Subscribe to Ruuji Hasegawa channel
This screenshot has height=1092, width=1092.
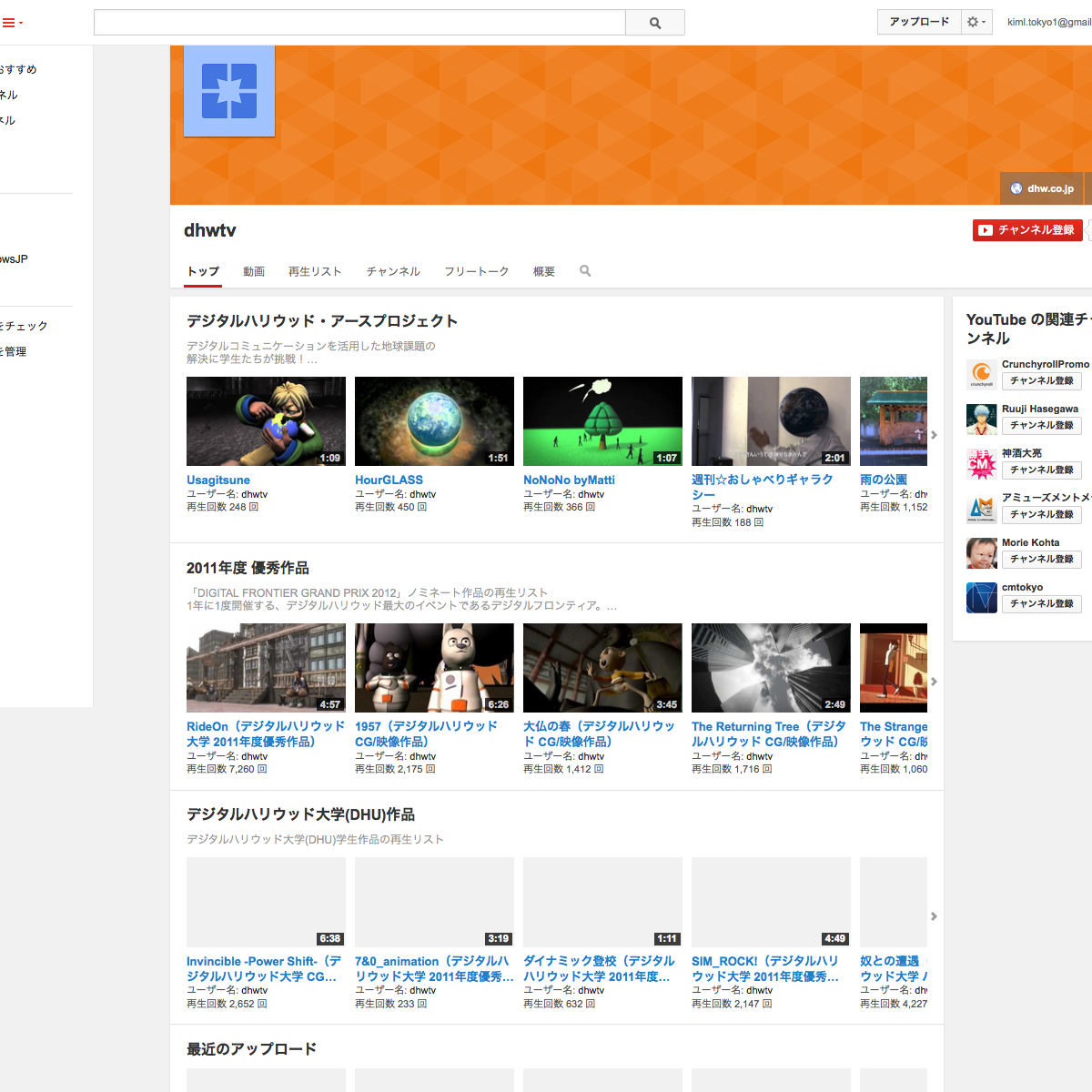click(1042, 425)
